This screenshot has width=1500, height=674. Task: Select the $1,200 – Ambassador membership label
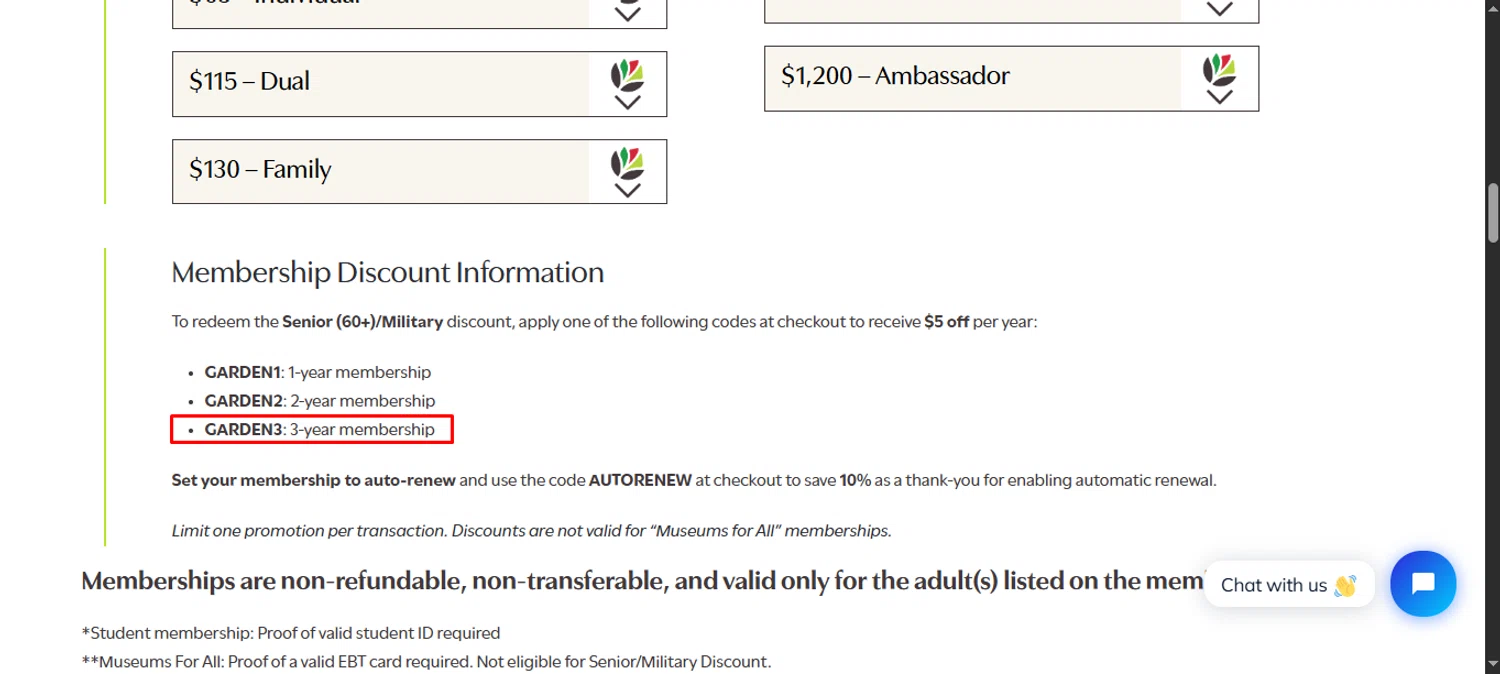click(895, 76)
